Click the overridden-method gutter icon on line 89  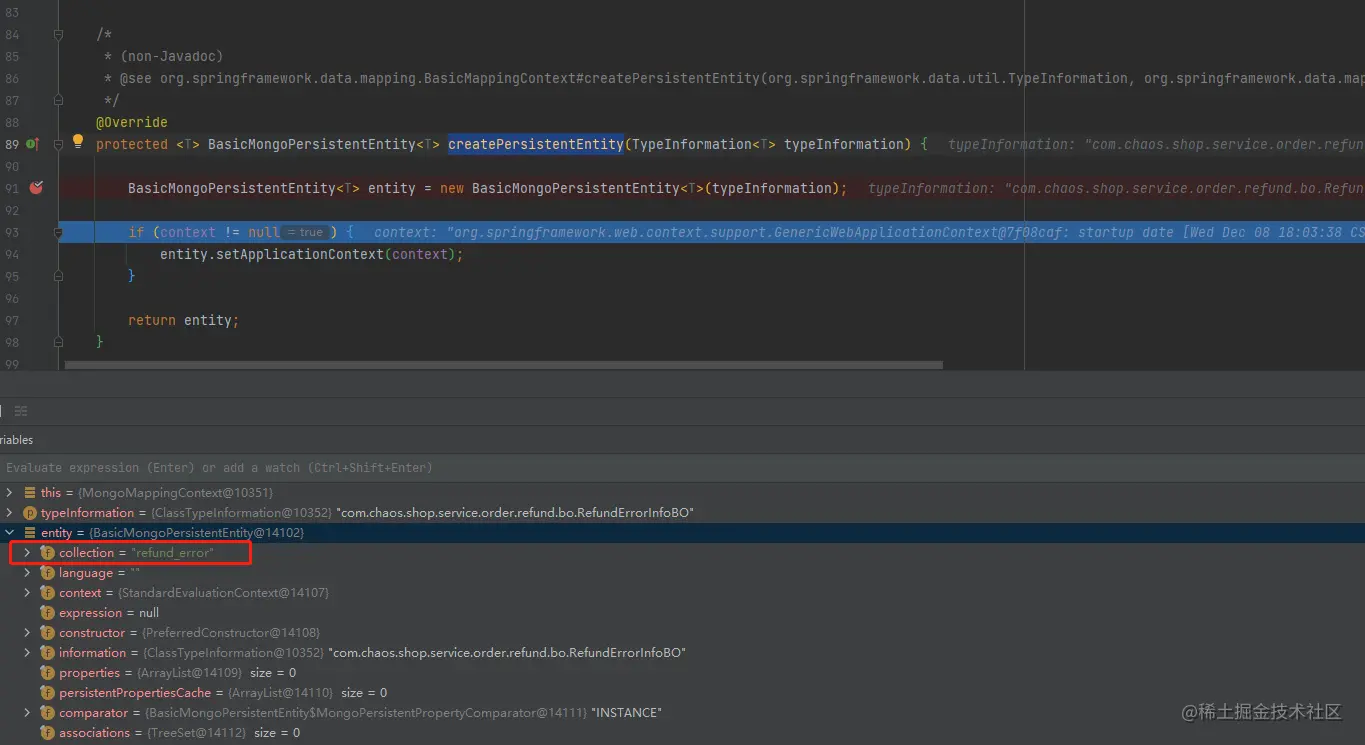(31, 144)
